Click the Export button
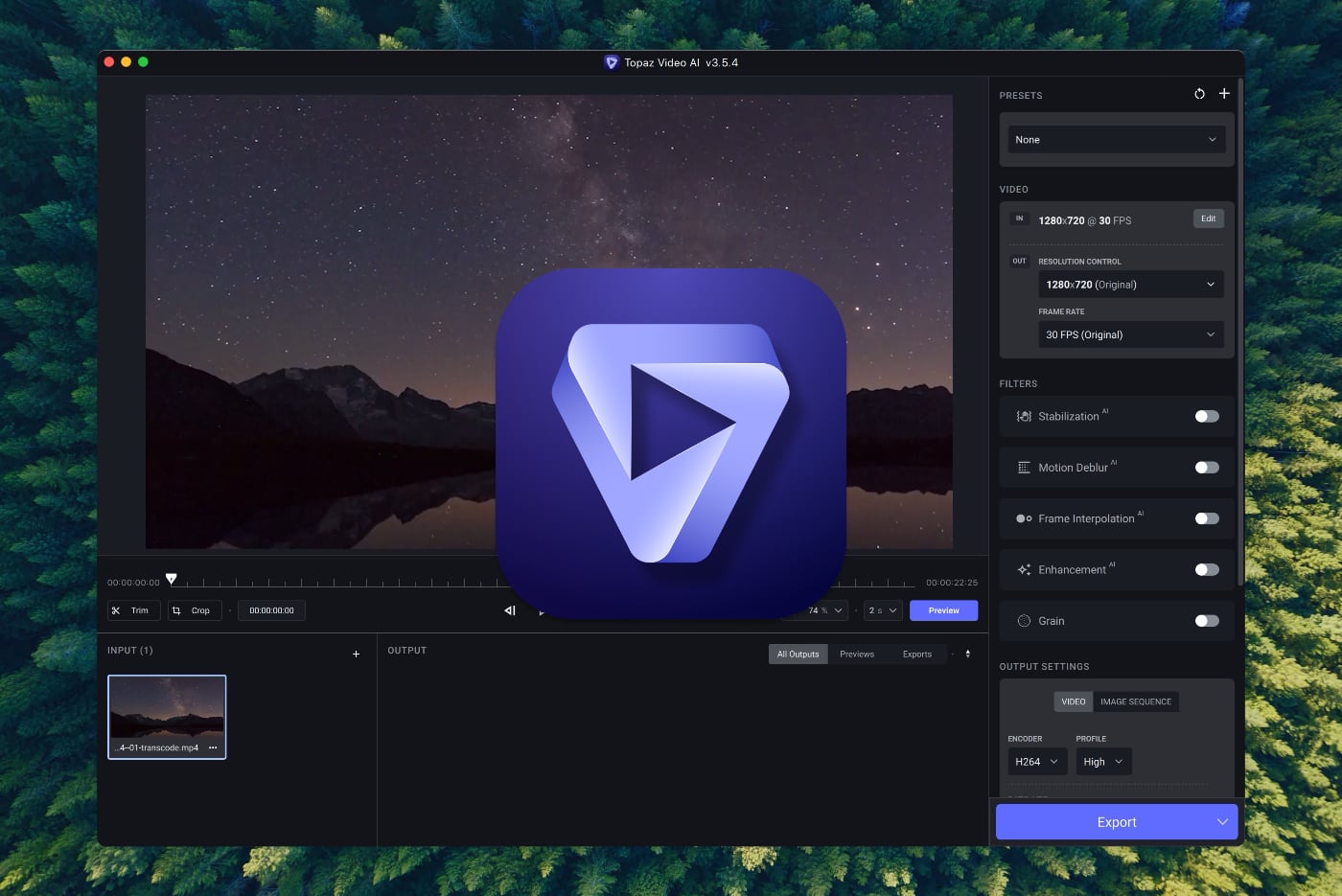 [x=1117, y=821]
